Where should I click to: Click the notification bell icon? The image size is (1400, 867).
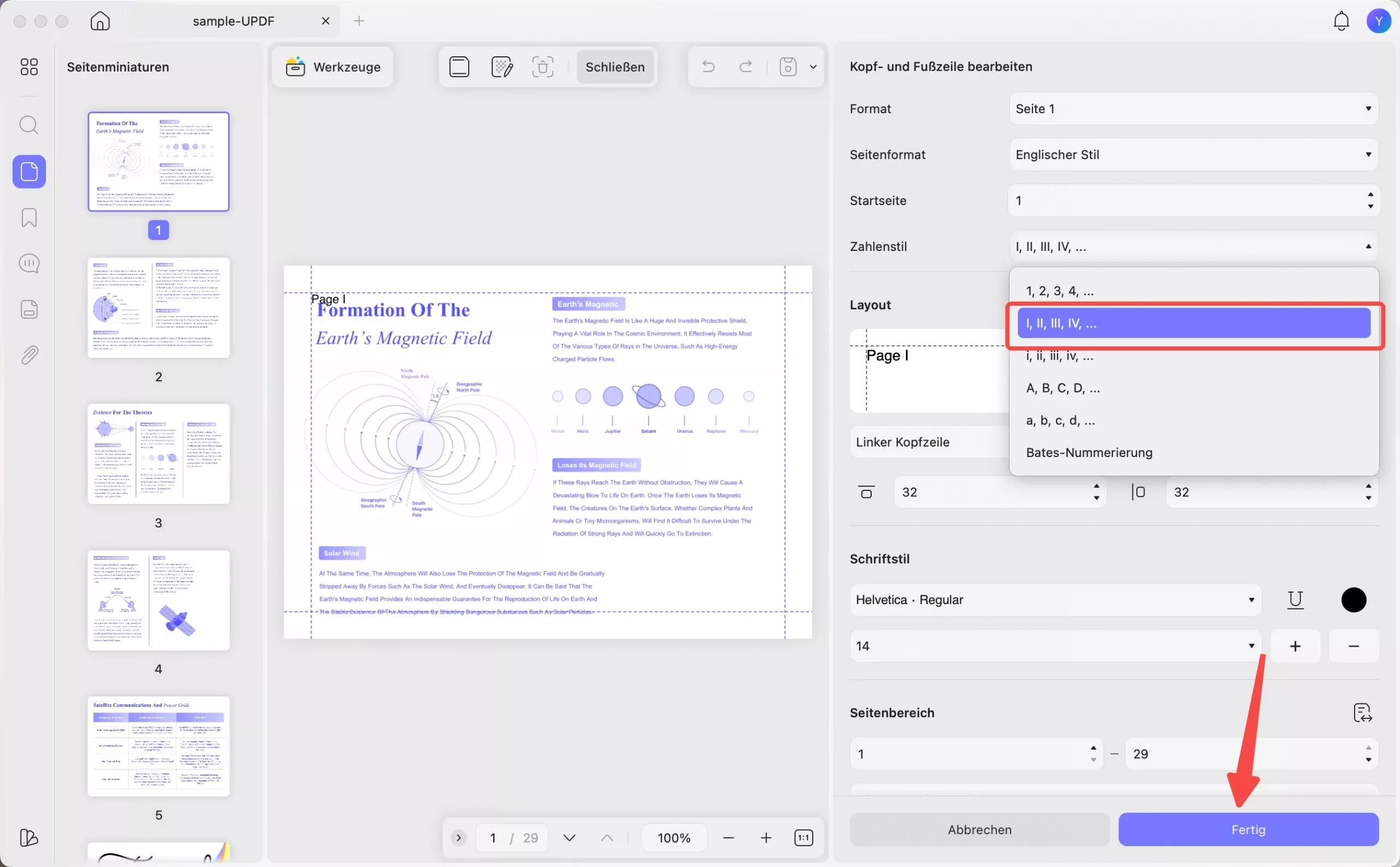click(1340, 21)
